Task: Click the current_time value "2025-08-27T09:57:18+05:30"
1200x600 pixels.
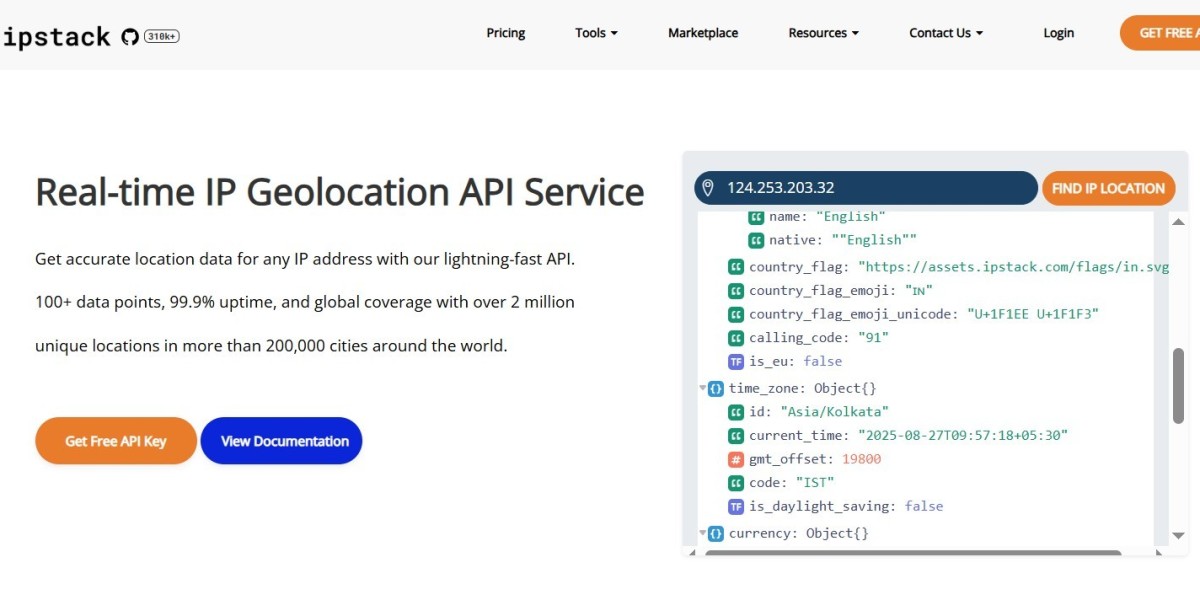Action: (x=963, y=436)
